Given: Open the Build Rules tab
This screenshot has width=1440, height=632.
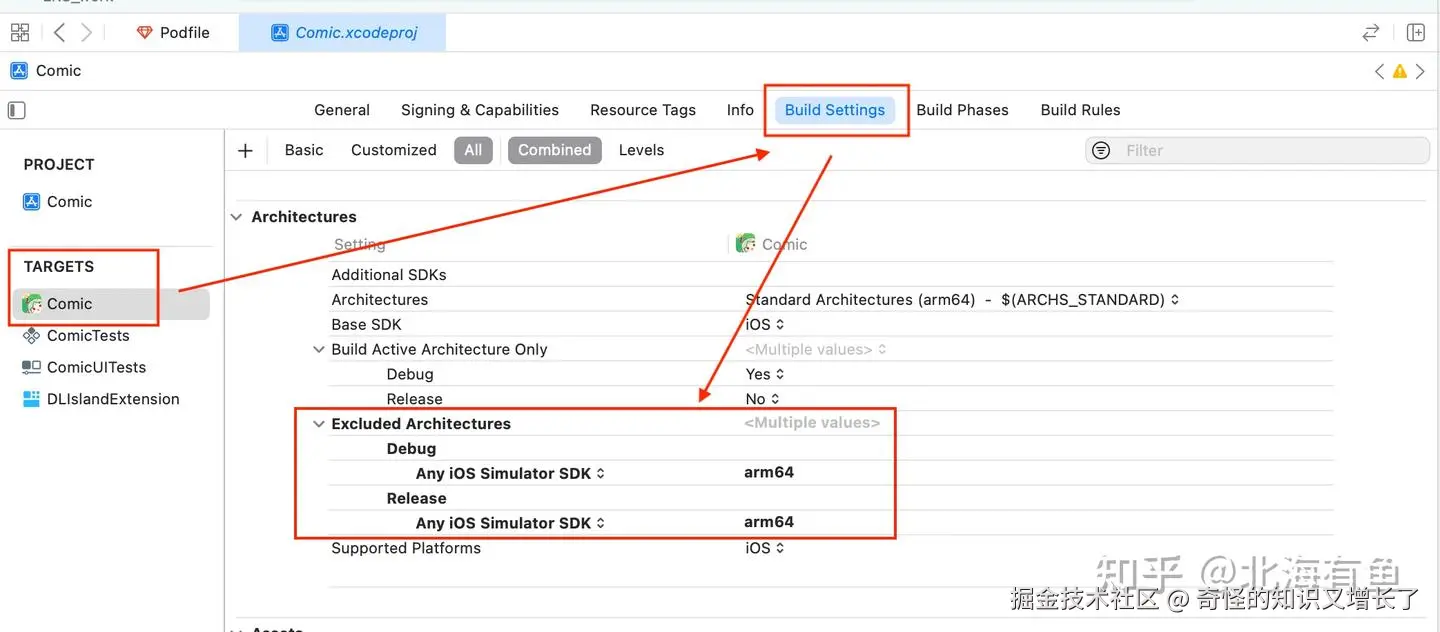Looking at the screenshot, I should pos(1080,110).
